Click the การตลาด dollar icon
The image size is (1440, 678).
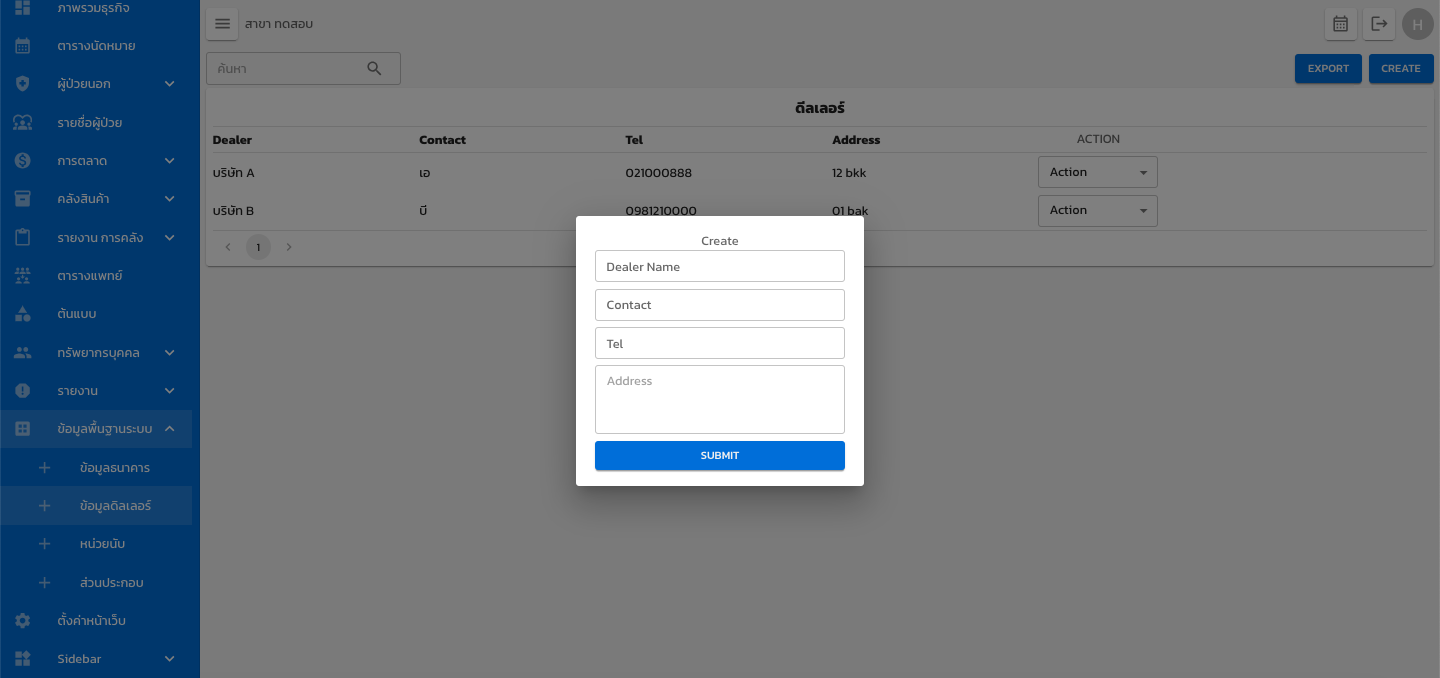click(x=22, y=161)
